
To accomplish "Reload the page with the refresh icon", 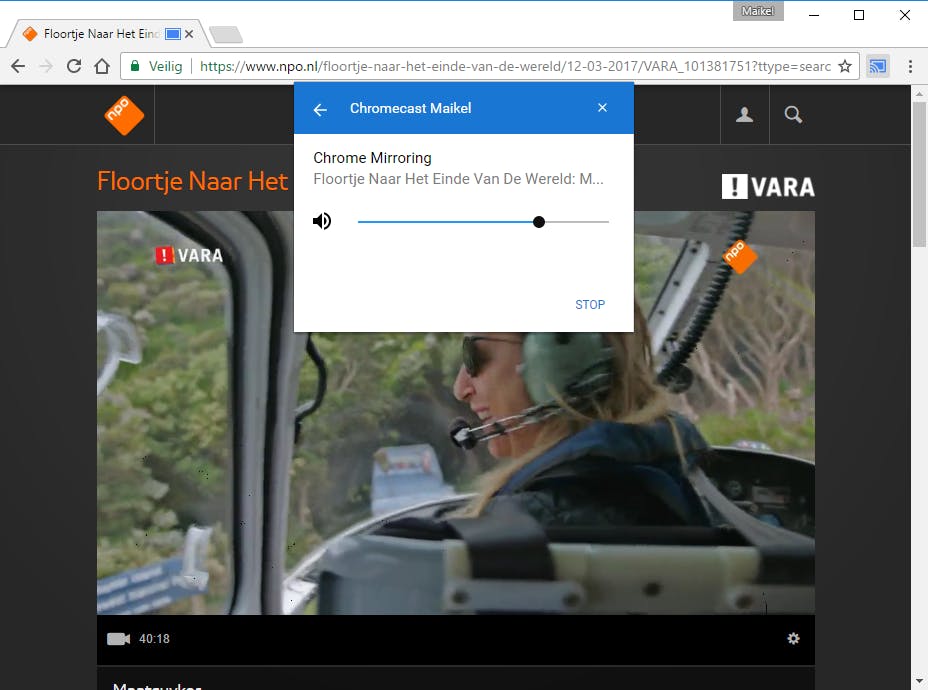I will click(x=74, y=66).
